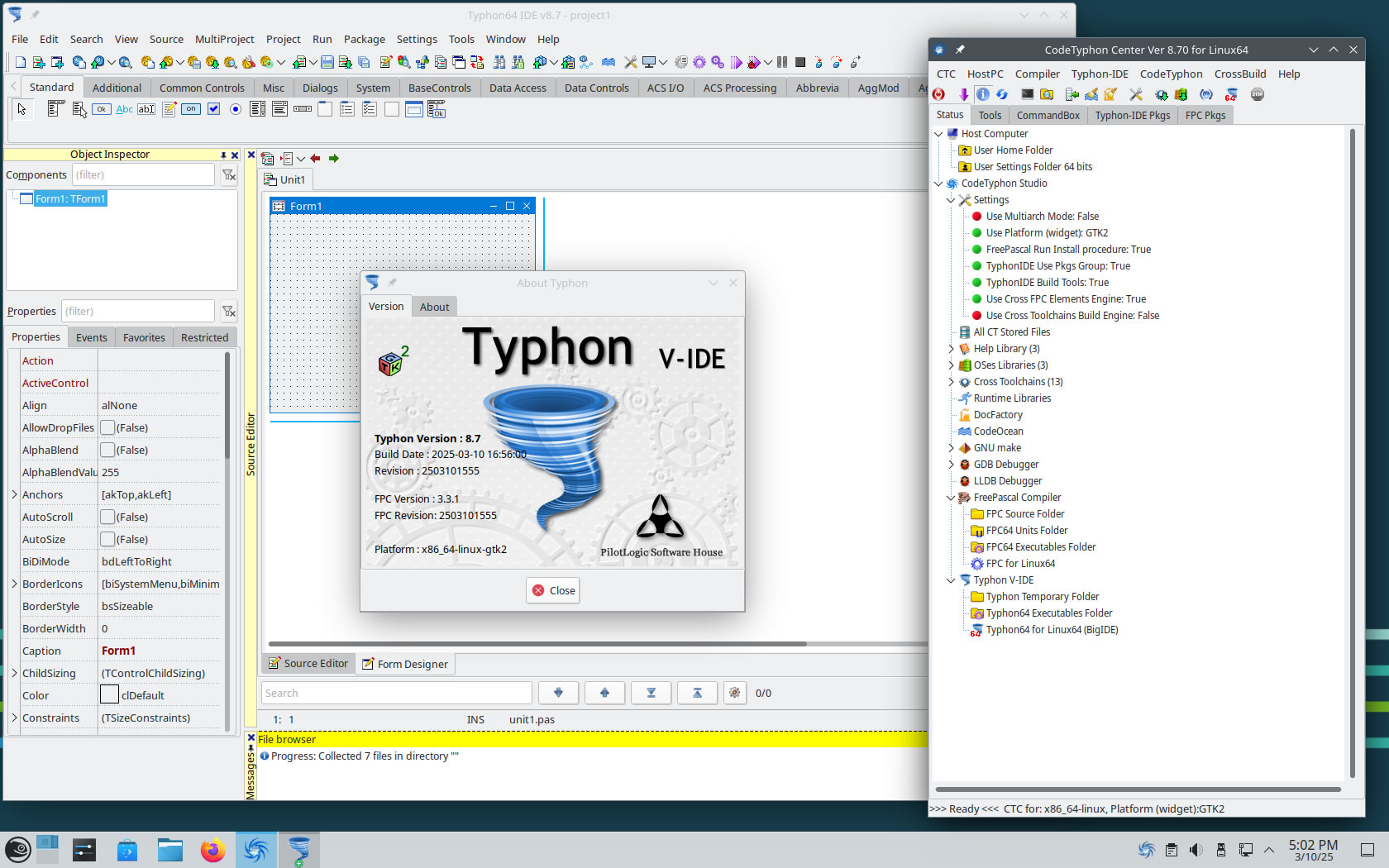Viewport: 1389px width, 868px height.
Task: Pick the TCheckBox palette component icon
Action: pos(213,109)
